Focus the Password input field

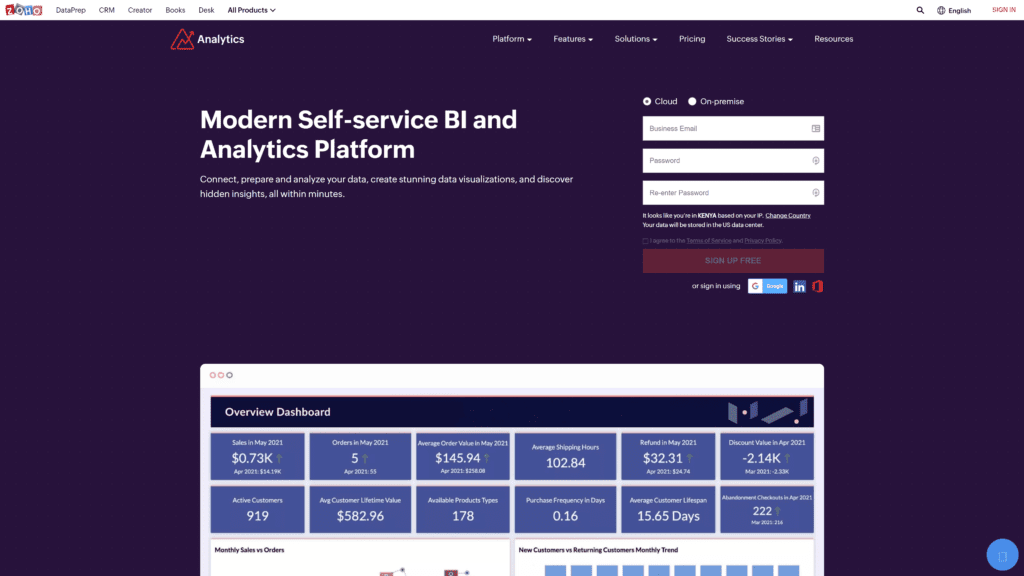[x=733, y=161]
